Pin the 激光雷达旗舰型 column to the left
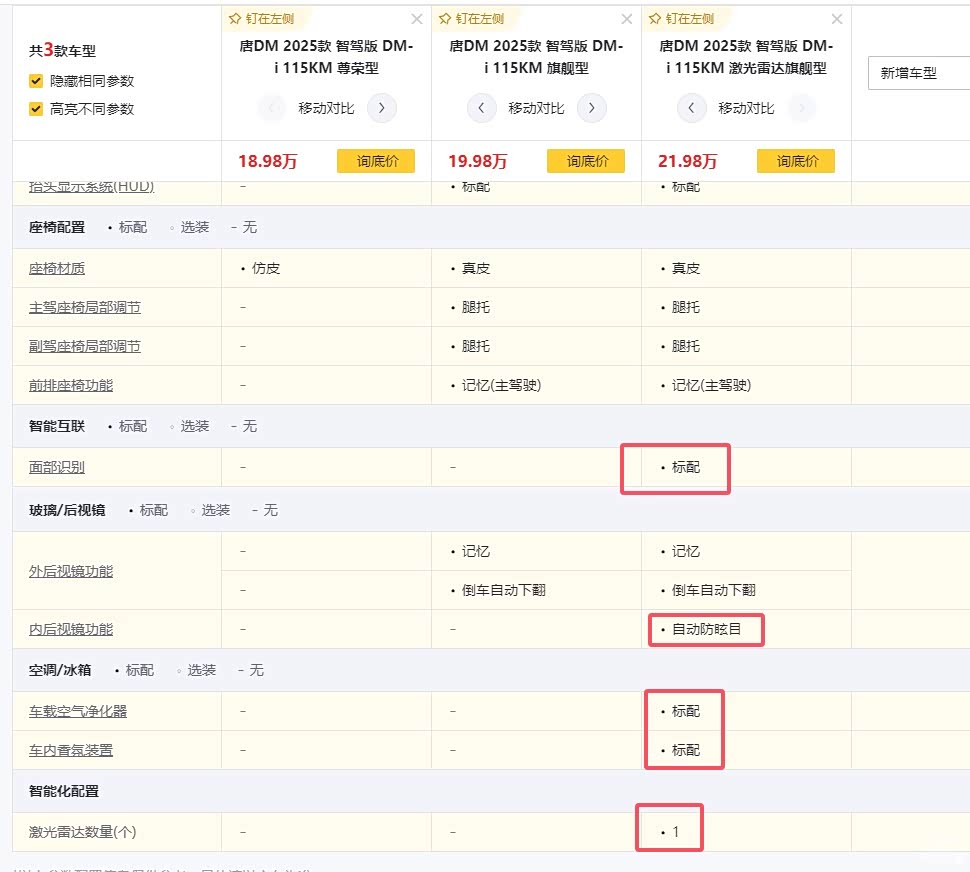 681,18
